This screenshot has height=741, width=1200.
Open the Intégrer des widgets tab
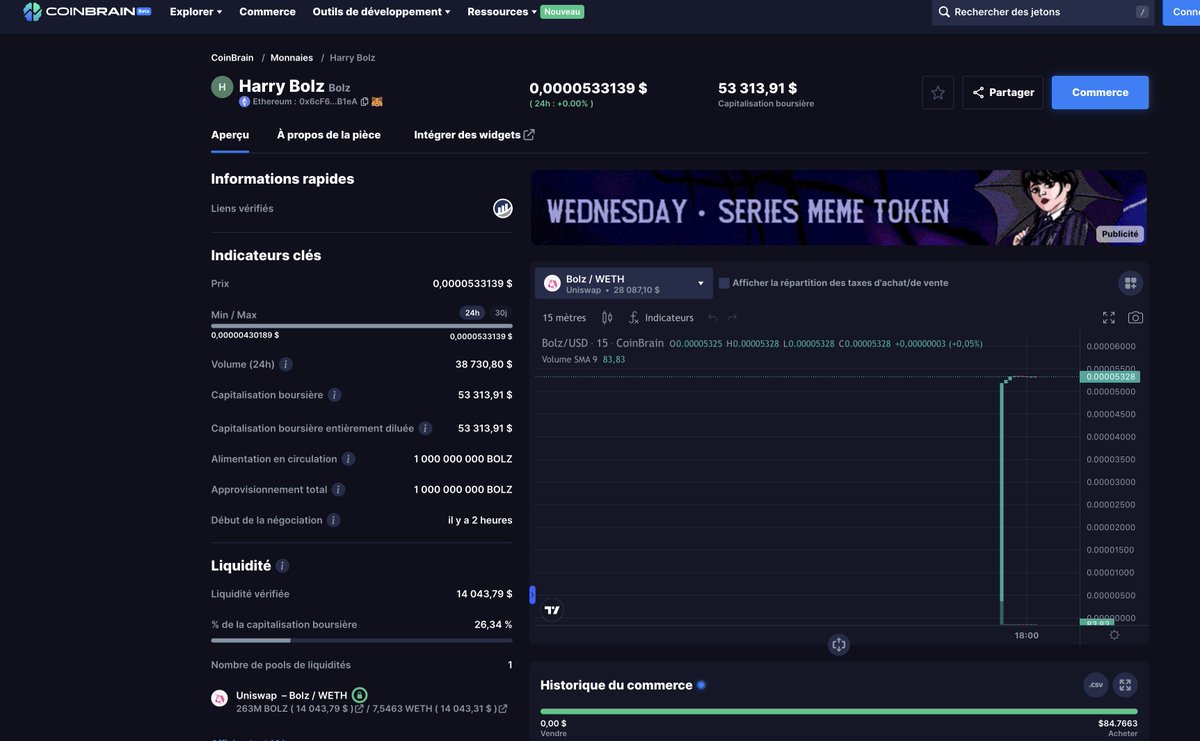(x=474, y=135)
